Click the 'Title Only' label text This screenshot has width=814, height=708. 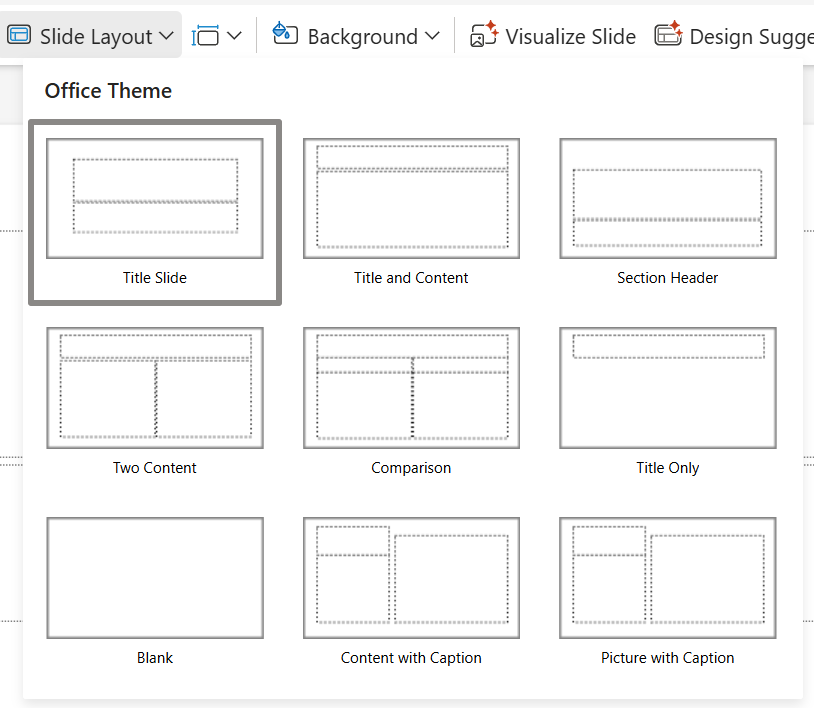coord(668,468)
